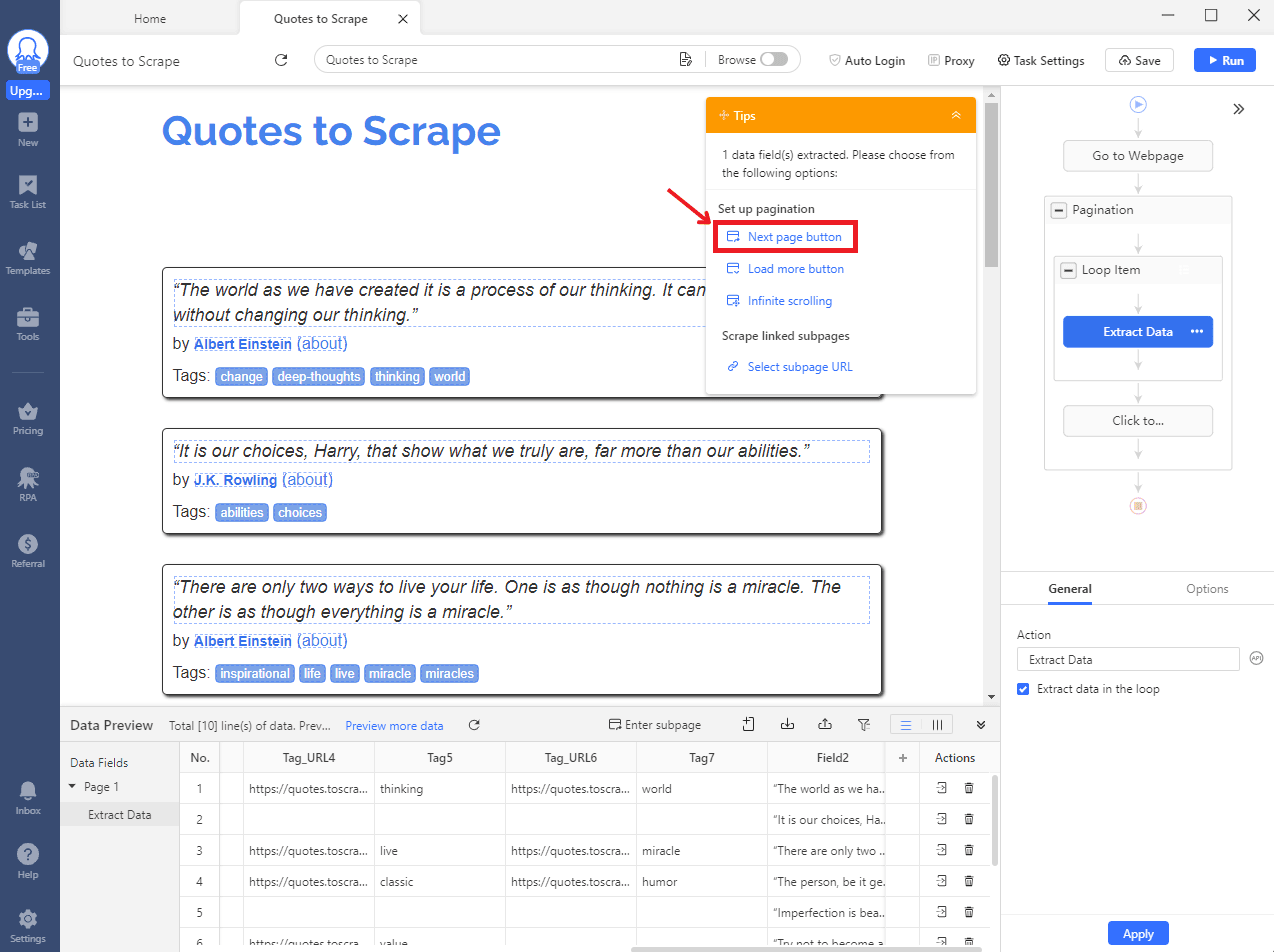Toggle the Browse mode switch
Viewport: 1274px width, 952px height.
773,60
